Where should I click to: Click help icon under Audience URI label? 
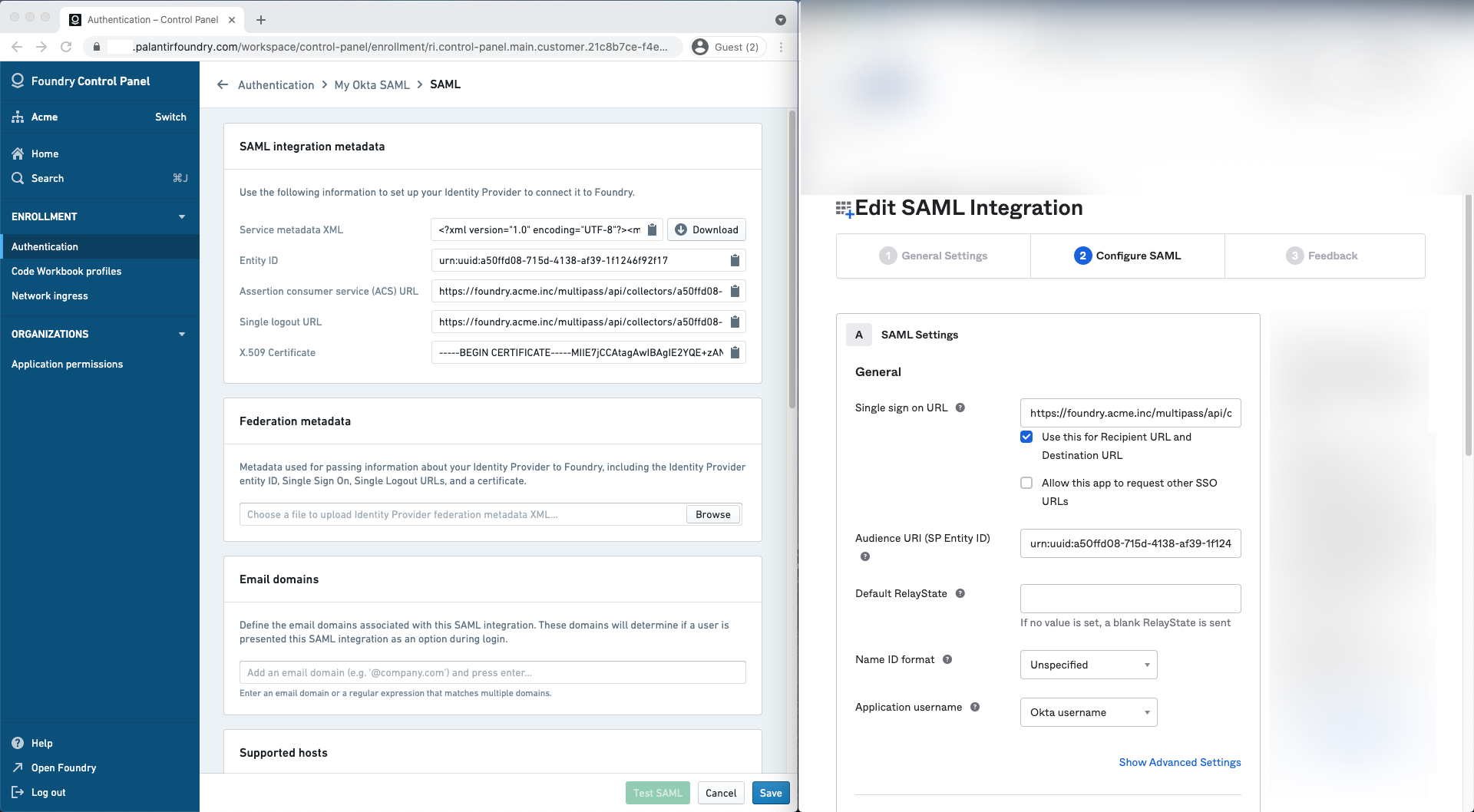[x=865, y=556]
